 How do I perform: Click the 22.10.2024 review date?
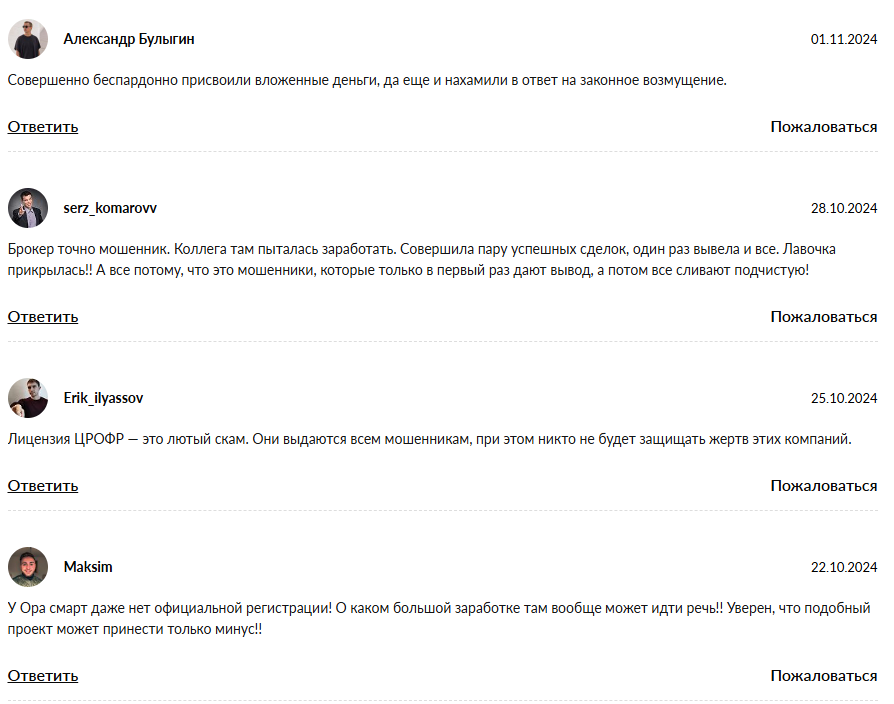click(x=843, y=568)
